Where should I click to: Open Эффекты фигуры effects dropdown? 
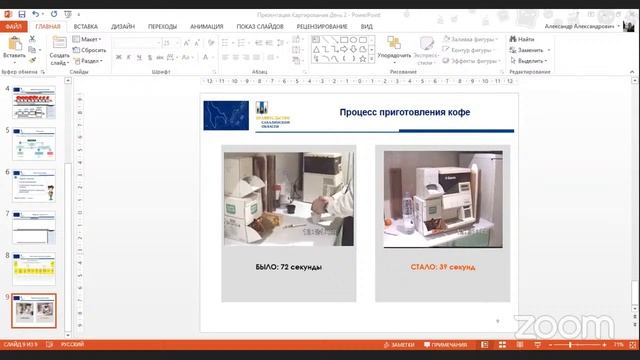pos(472,61)
